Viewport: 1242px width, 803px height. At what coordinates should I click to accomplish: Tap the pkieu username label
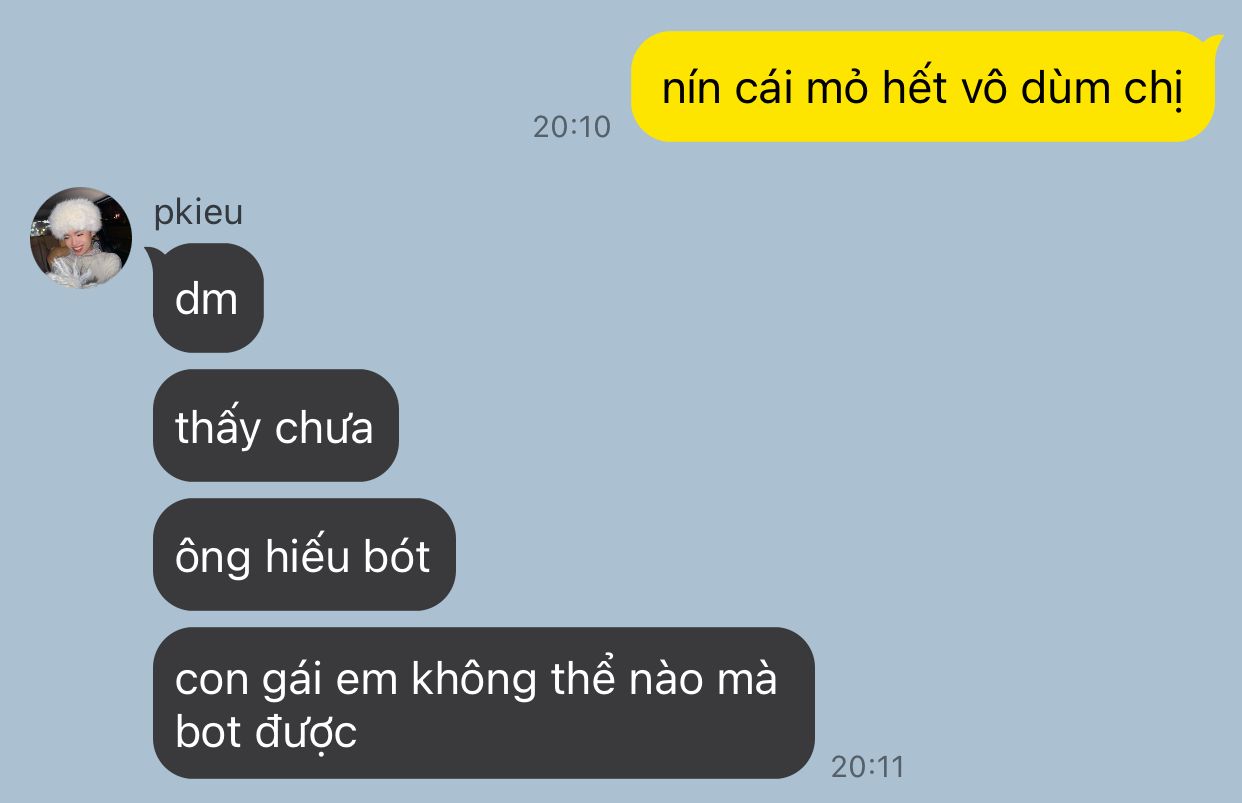click(198, 213)
